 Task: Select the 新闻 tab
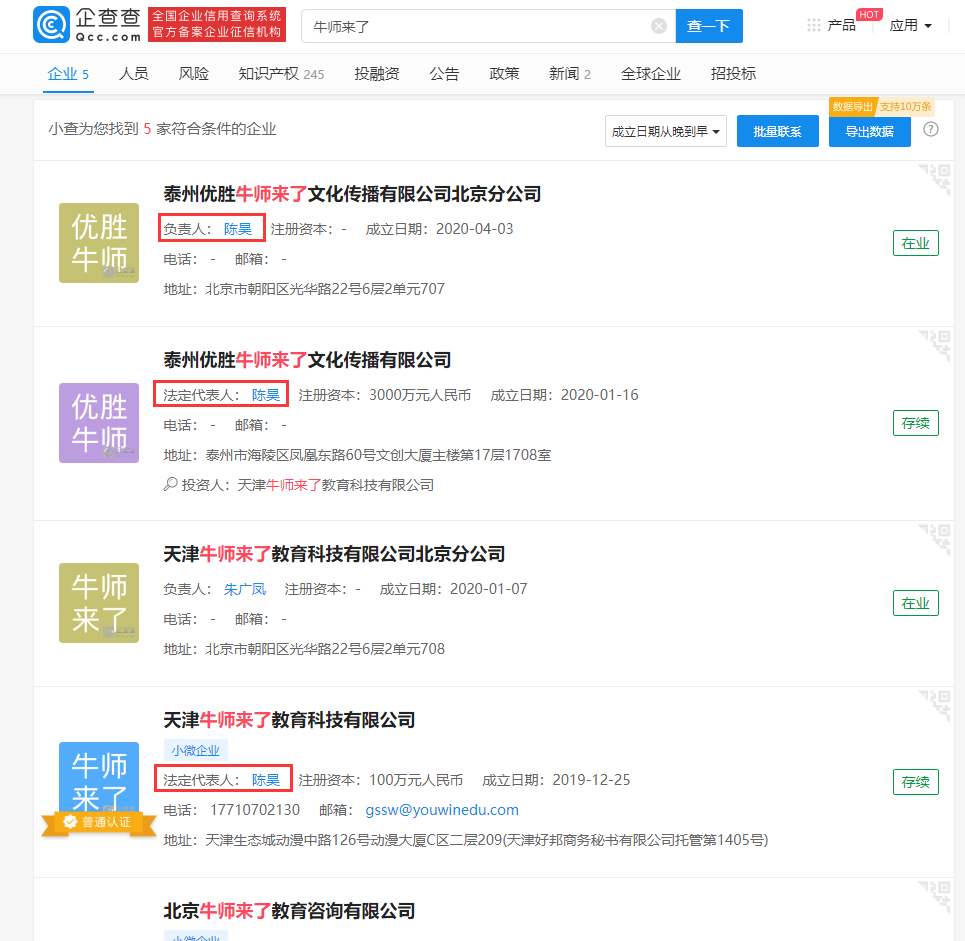click(570, 74)
